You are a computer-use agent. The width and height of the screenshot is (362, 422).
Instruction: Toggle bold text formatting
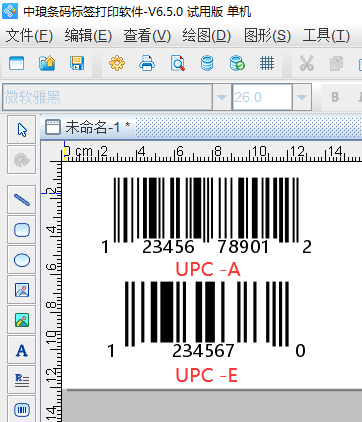[x=335, y=97]
